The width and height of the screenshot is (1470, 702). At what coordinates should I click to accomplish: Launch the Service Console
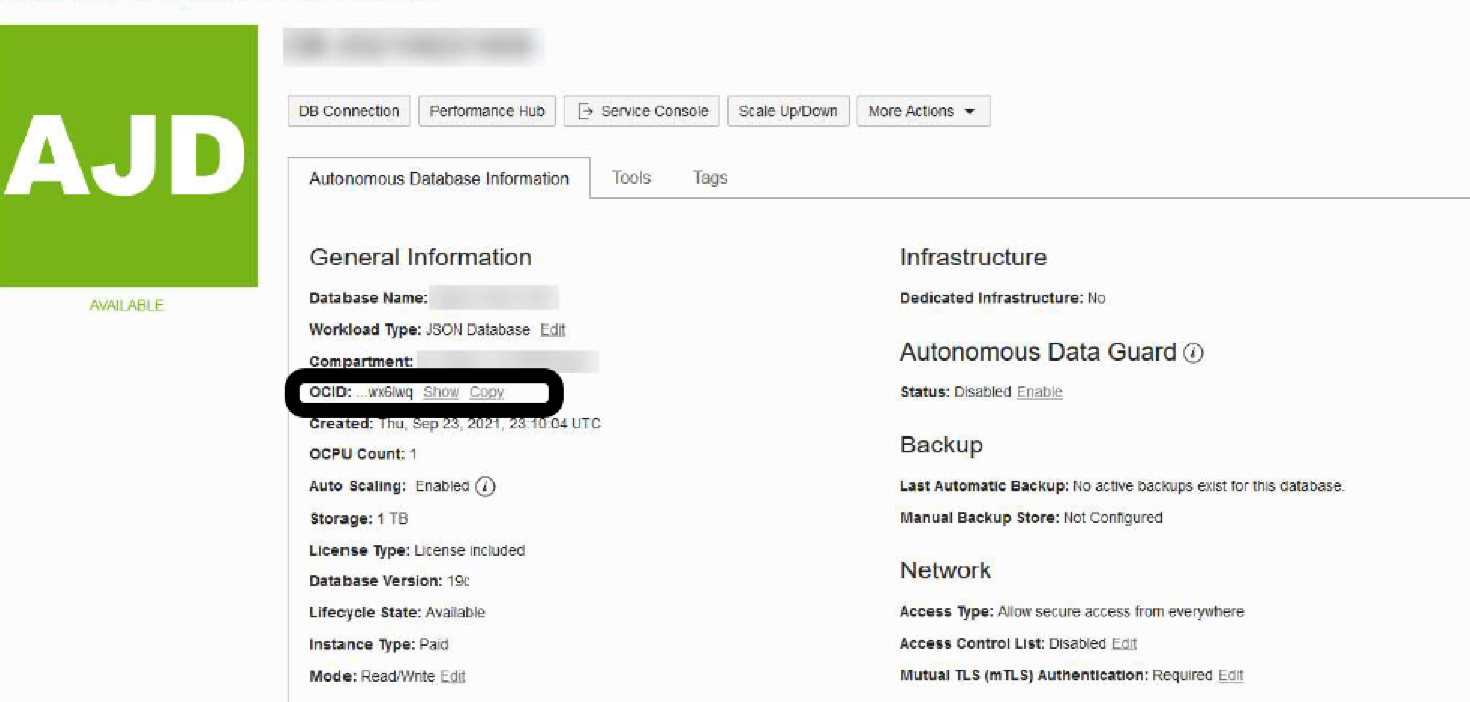644,111
